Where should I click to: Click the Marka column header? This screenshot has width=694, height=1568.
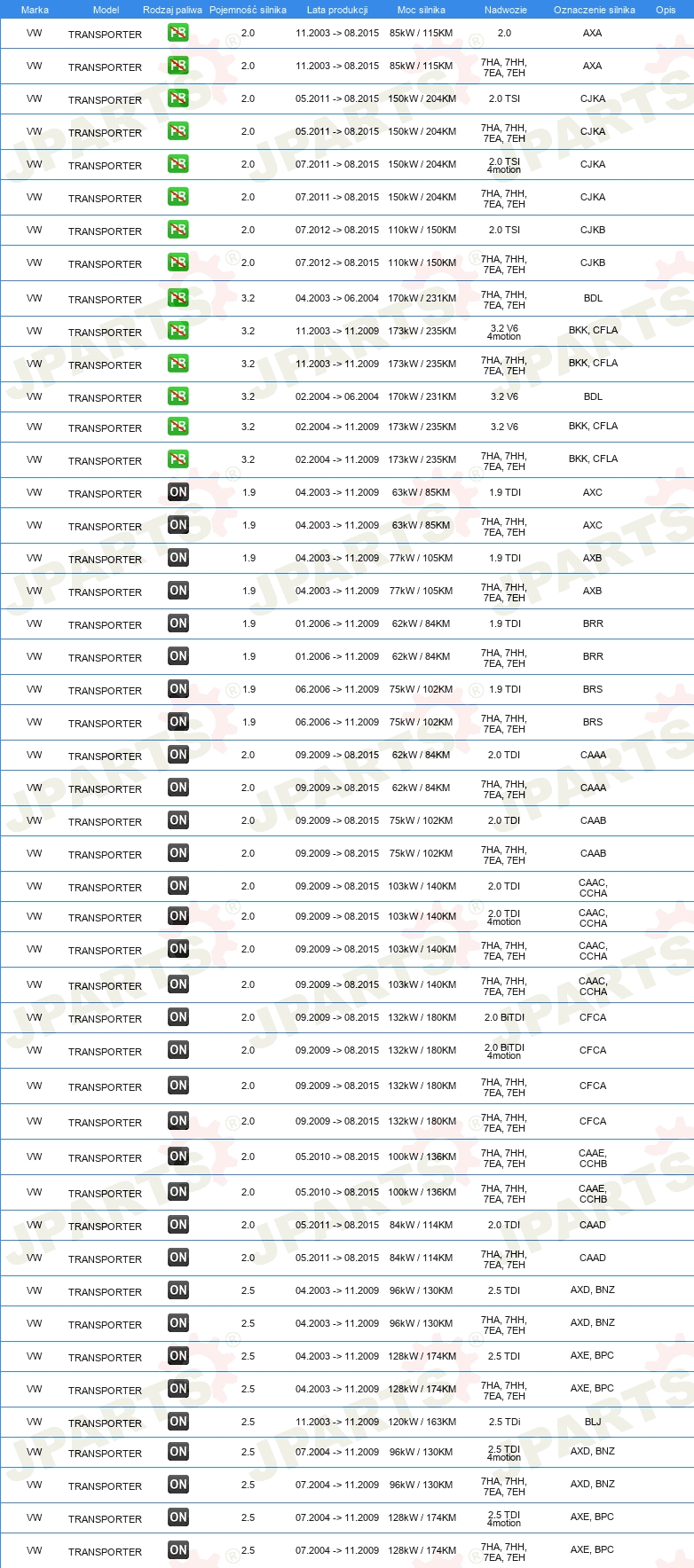coord(35,10)
